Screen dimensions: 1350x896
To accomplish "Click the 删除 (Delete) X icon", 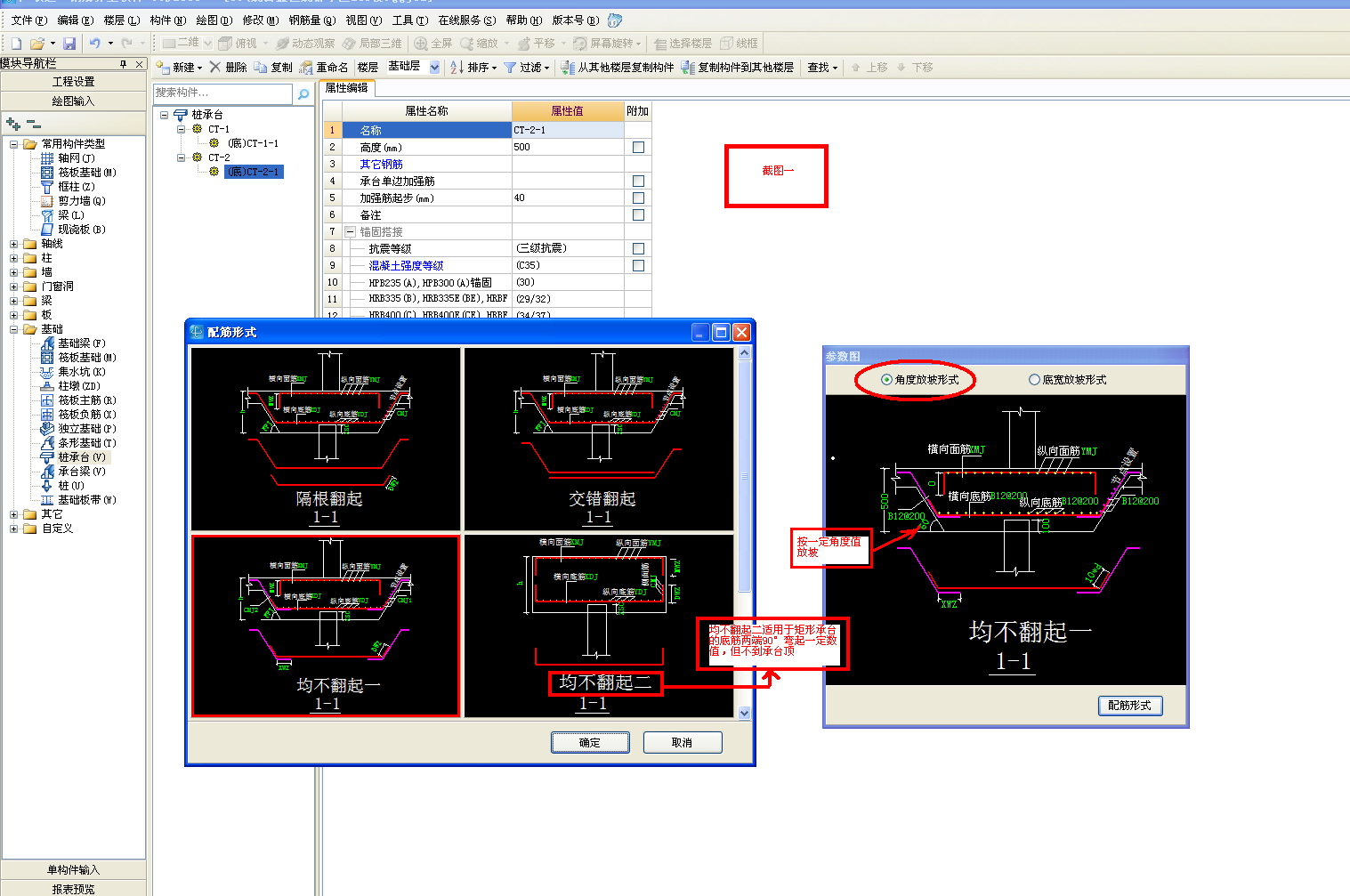I will click(214, 67).
